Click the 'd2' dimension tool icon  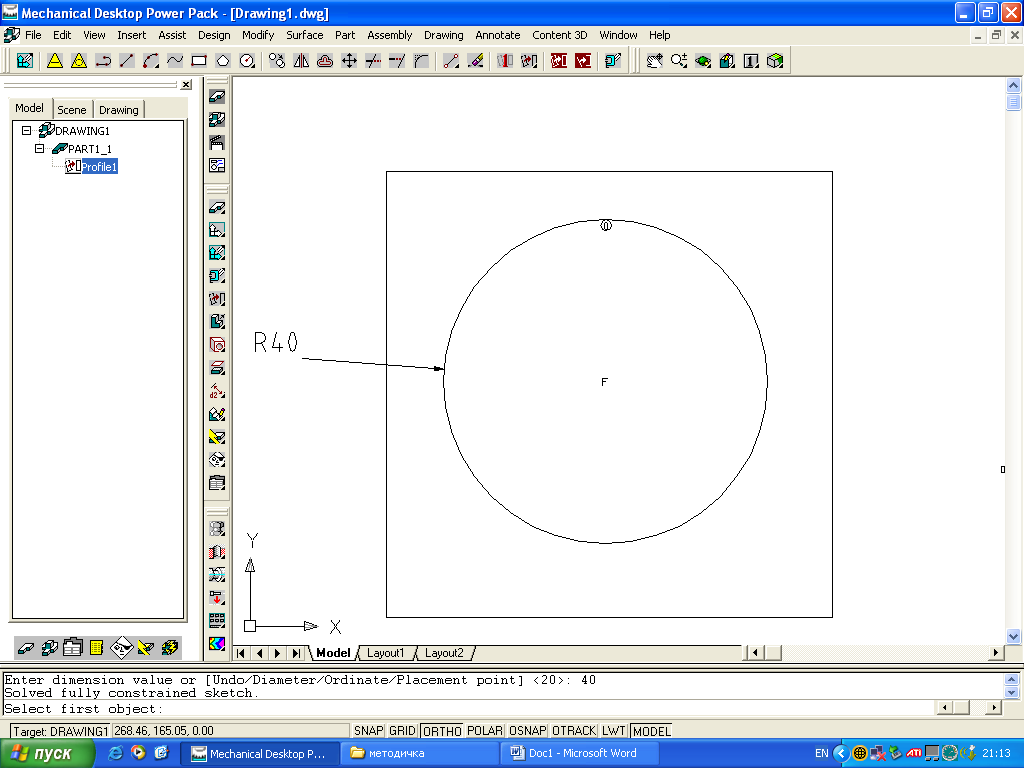coord(217,391)
